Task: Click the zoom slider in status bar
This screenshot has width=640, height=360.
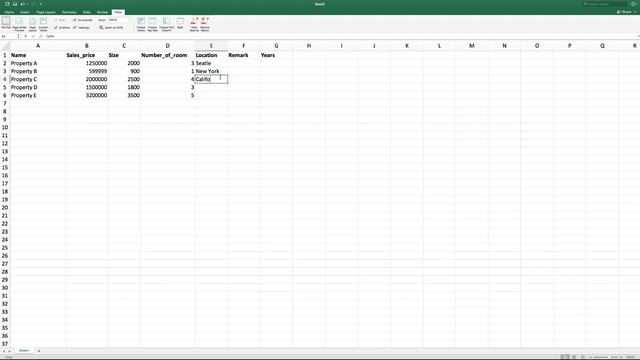Action: pyautogui.click(x=605, y=357)
